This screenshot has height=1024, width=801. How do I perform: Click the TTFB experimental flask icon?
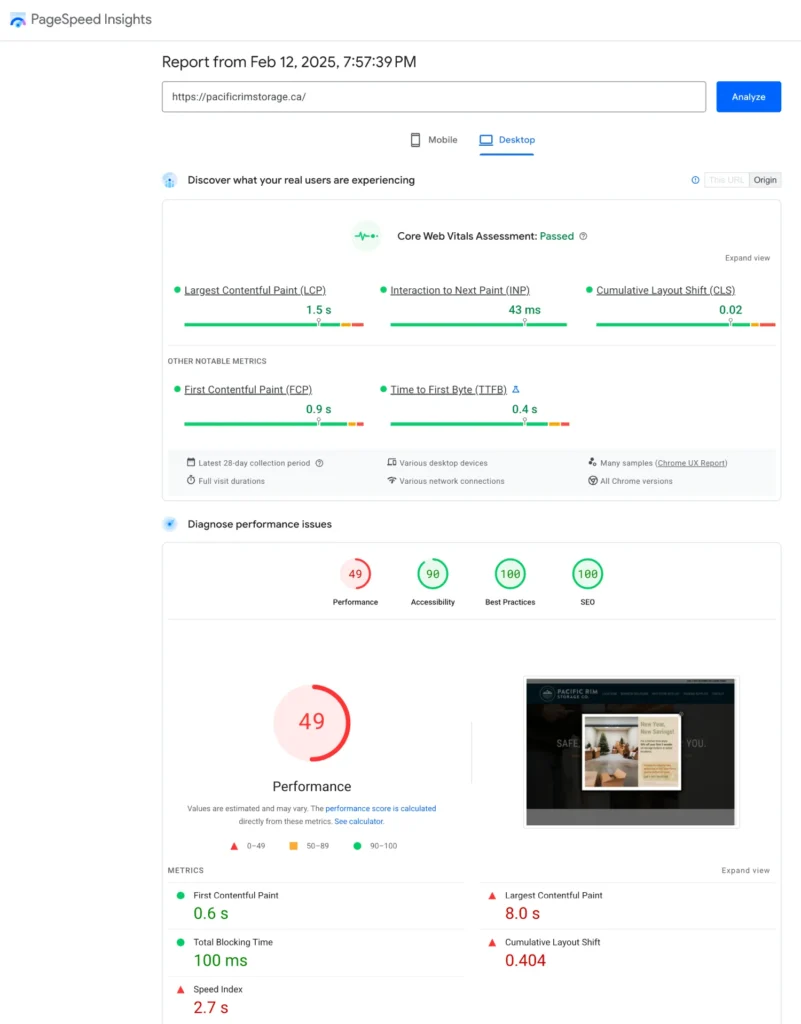[516, 390]
